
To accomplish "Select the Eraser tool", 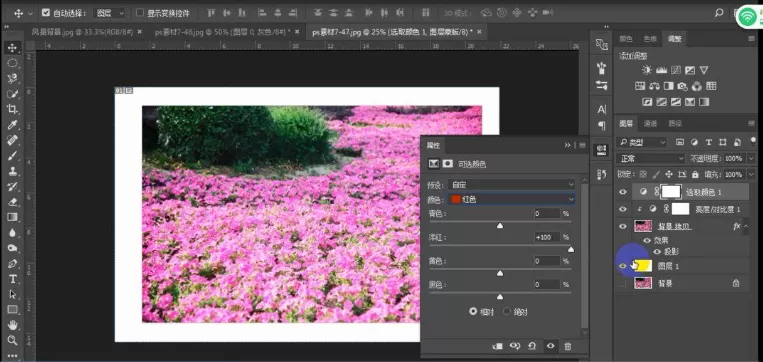I will [x=13, y=202].
